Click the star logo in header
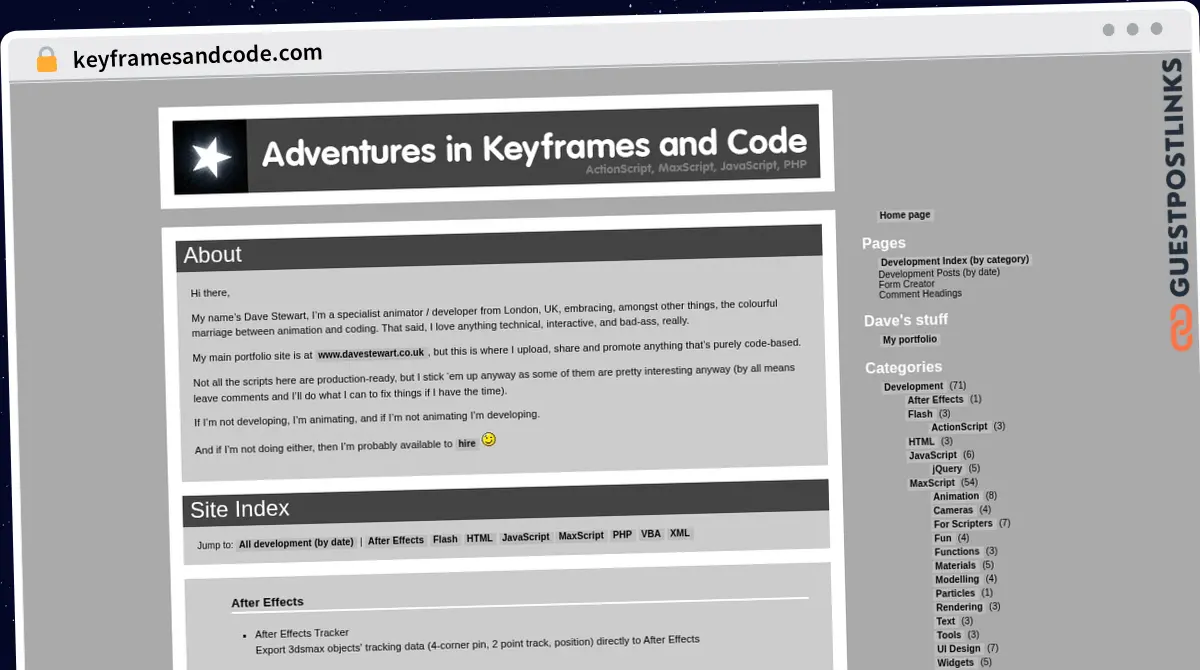 pos(211,157)
